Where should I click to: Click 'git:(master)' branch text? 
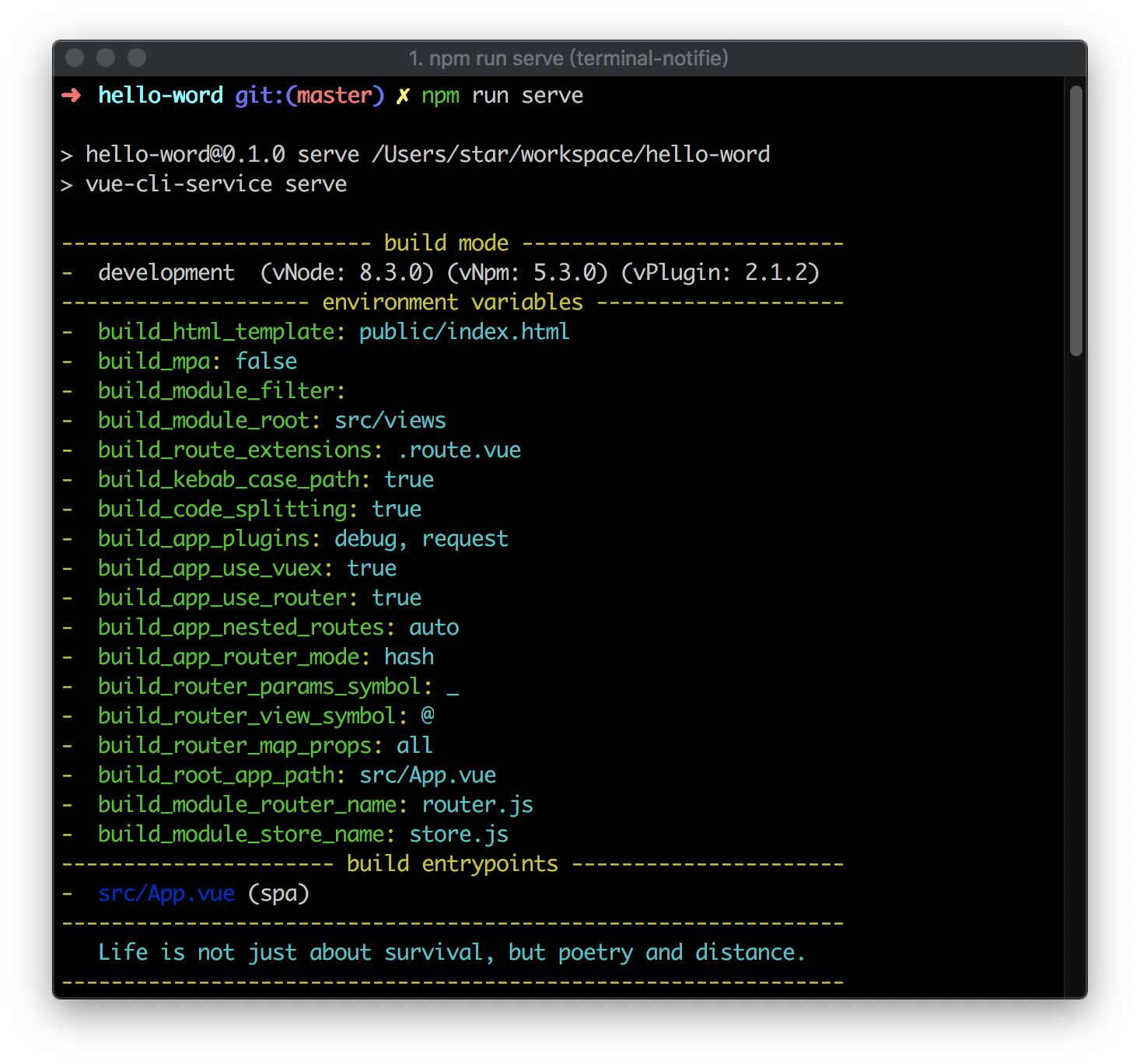[309, 96]
